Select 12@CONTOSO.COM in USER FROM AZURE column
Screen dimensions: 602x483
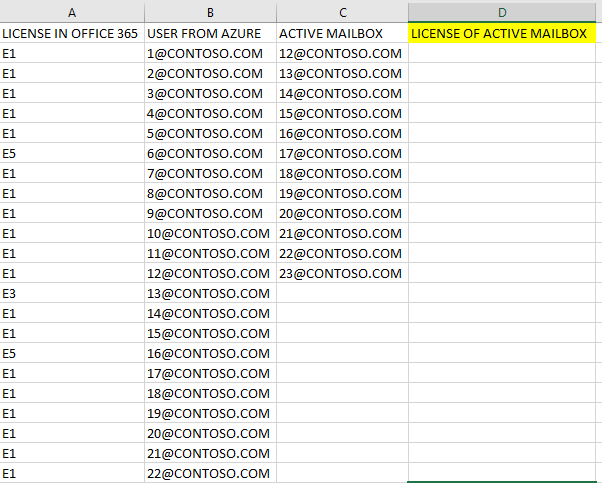[x=210, y=273]
